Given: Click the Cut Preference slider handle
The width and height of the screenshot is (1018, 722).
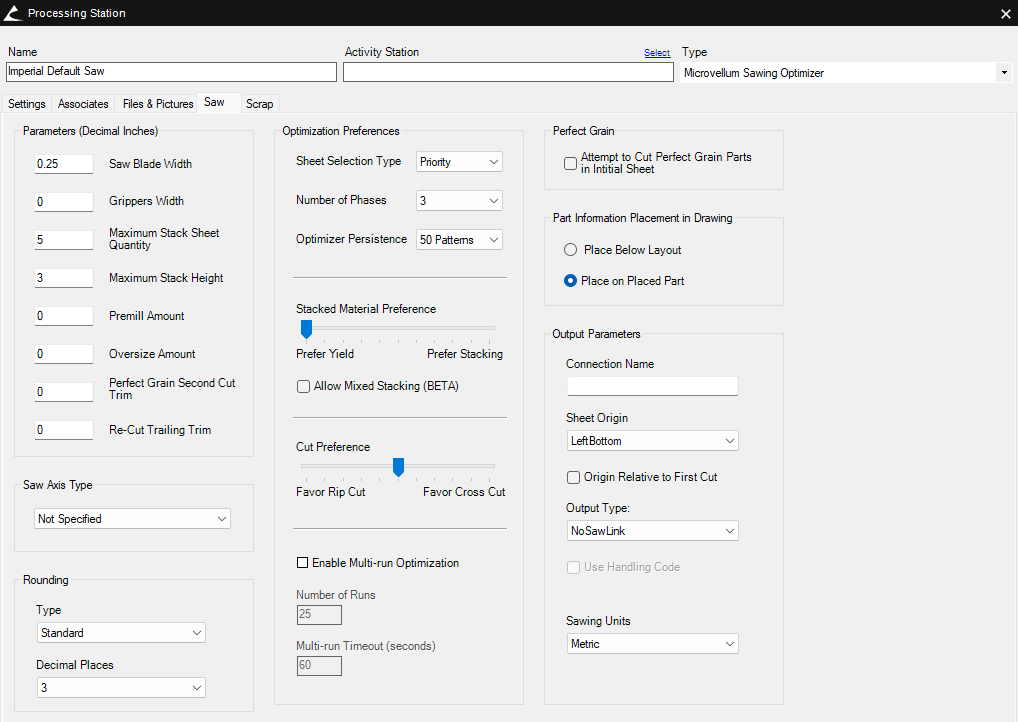Looking at the screenshot, I should click(398, 467).
